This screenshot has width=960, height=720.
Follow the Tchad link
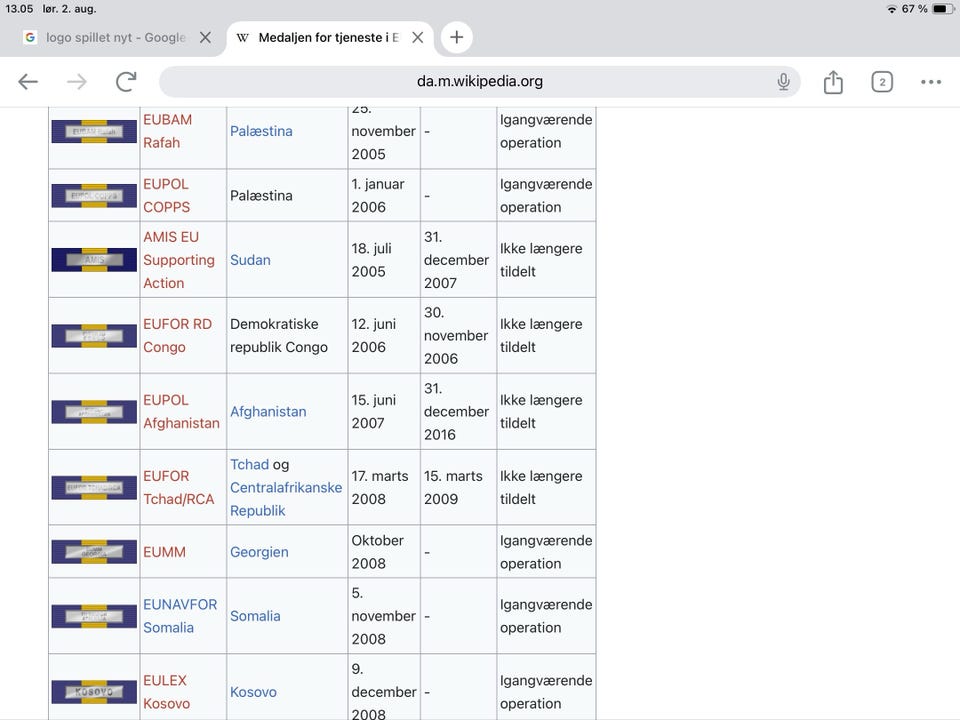coord(249,465)
